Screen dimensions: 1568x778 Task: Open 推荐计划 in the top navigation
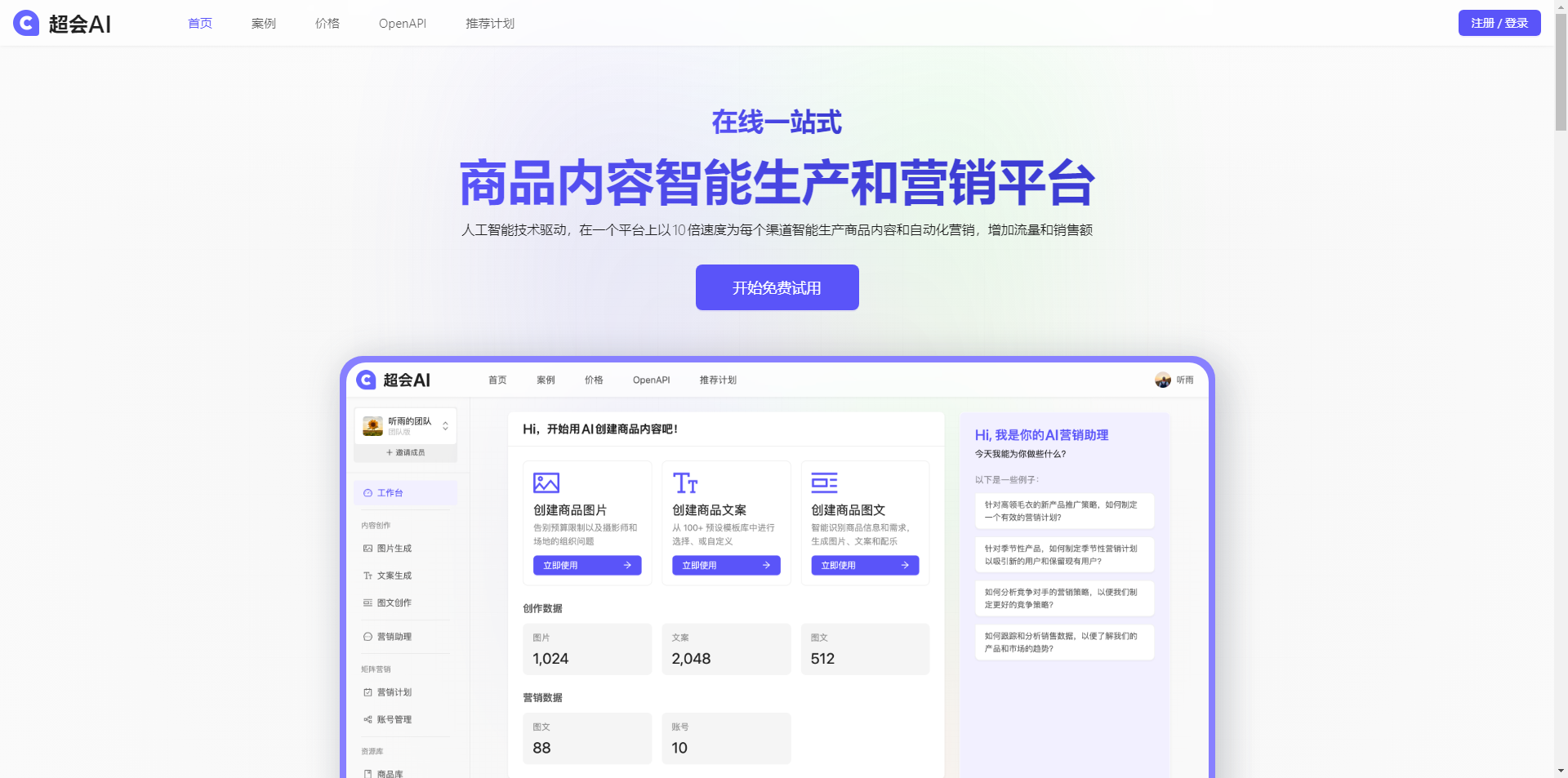click(x=490, y=24)
